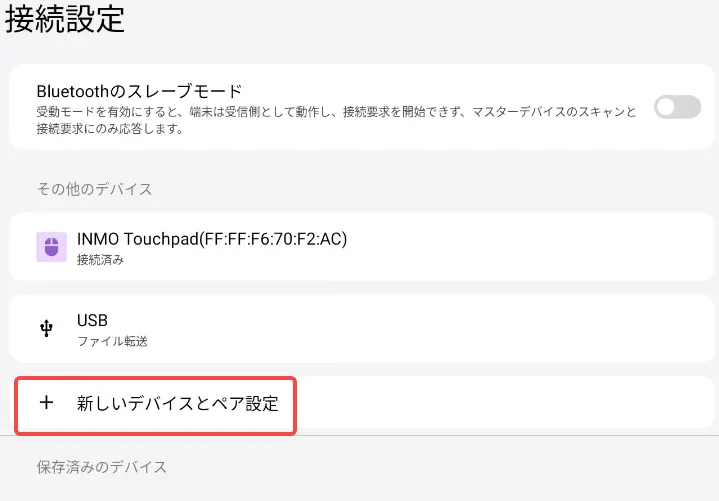Click the USB trident icon
Viewport: 719px width, 501px height.
click(46, 329)
